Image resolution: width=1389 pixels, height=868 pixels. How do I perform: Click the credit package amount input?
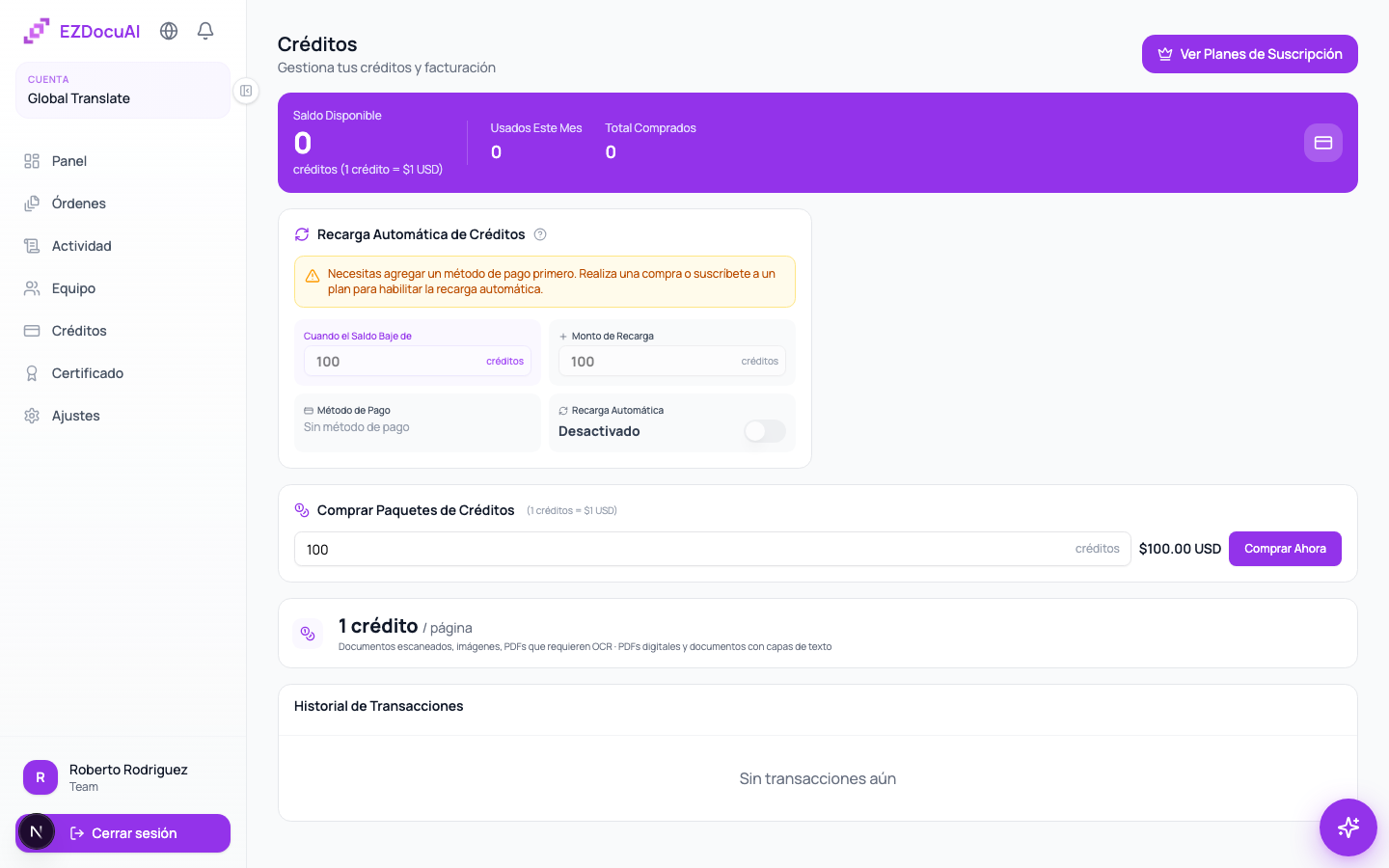click(x=712, y=549)
